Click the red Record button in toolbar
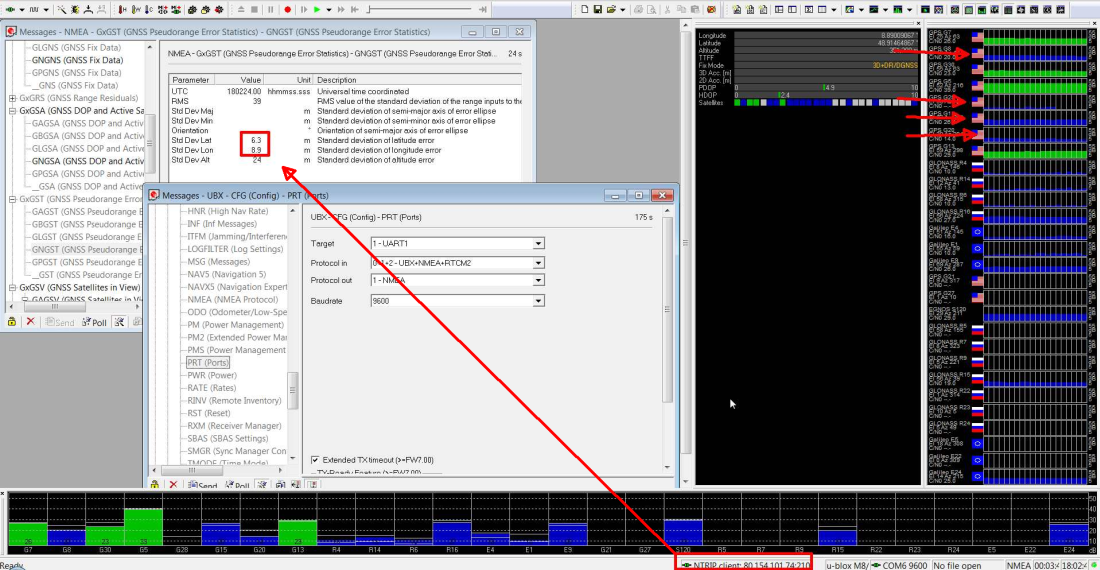This screenshot has height=570, width=1100. [x=287, y=9]
